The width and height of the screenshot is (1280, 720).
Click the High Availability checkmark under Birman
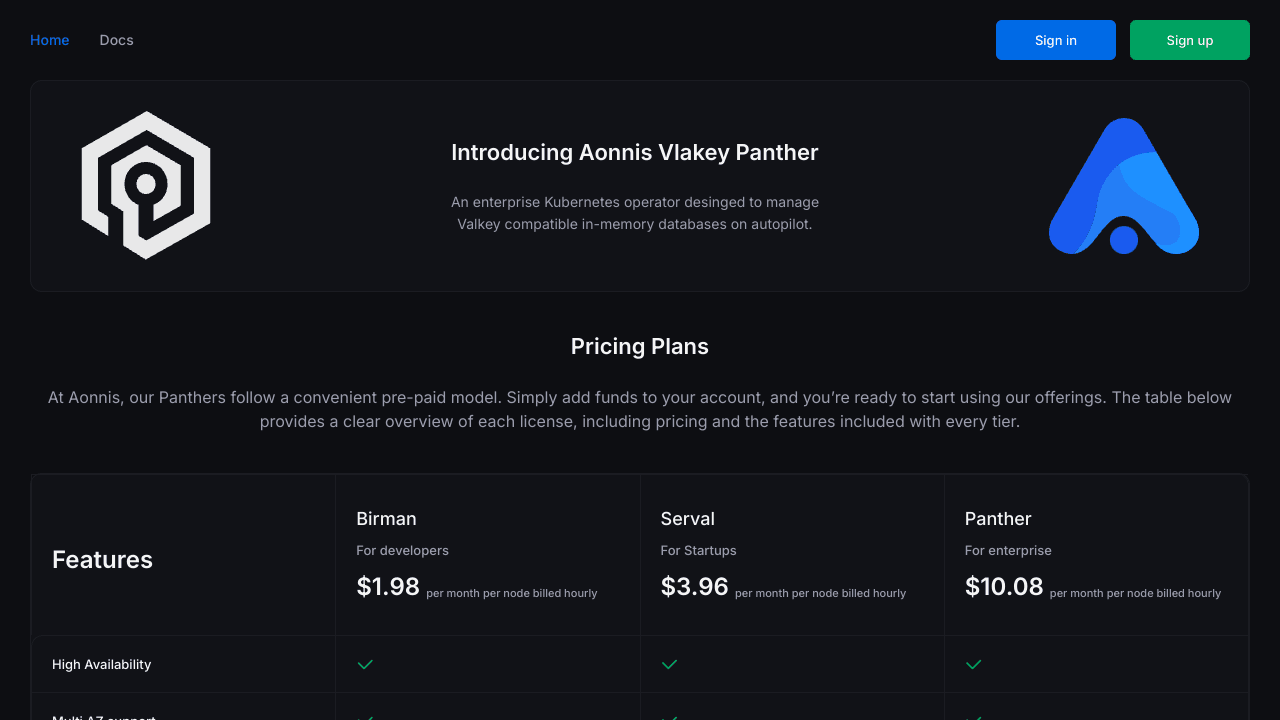(365, 664)
